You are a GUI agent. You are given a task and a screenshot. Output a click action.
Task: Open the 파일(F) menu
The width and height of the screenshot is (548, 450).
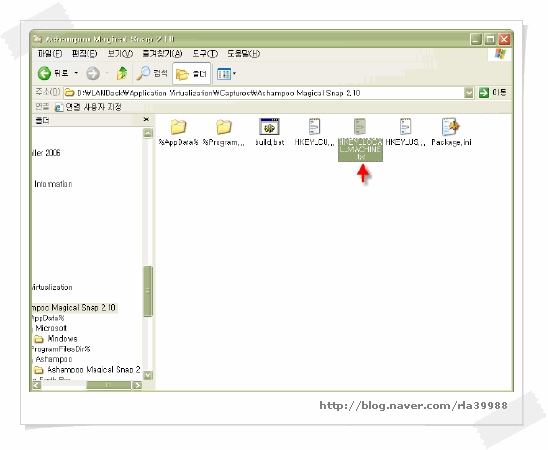pyautogui.click(x=50, y=54)
